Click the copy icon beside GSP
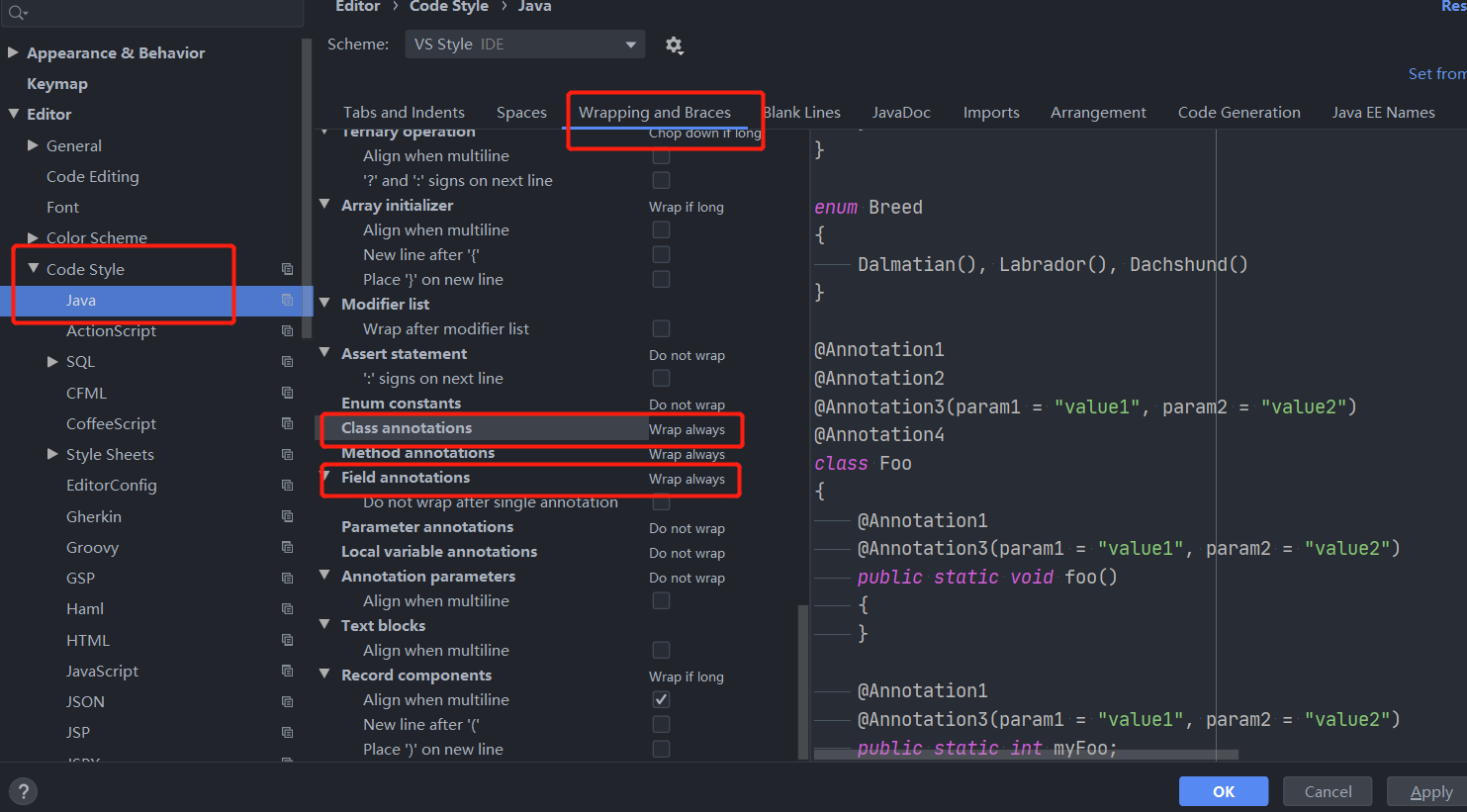Image resolution: width=1467 pixels, height=812 pixels. tap(287, 578)
